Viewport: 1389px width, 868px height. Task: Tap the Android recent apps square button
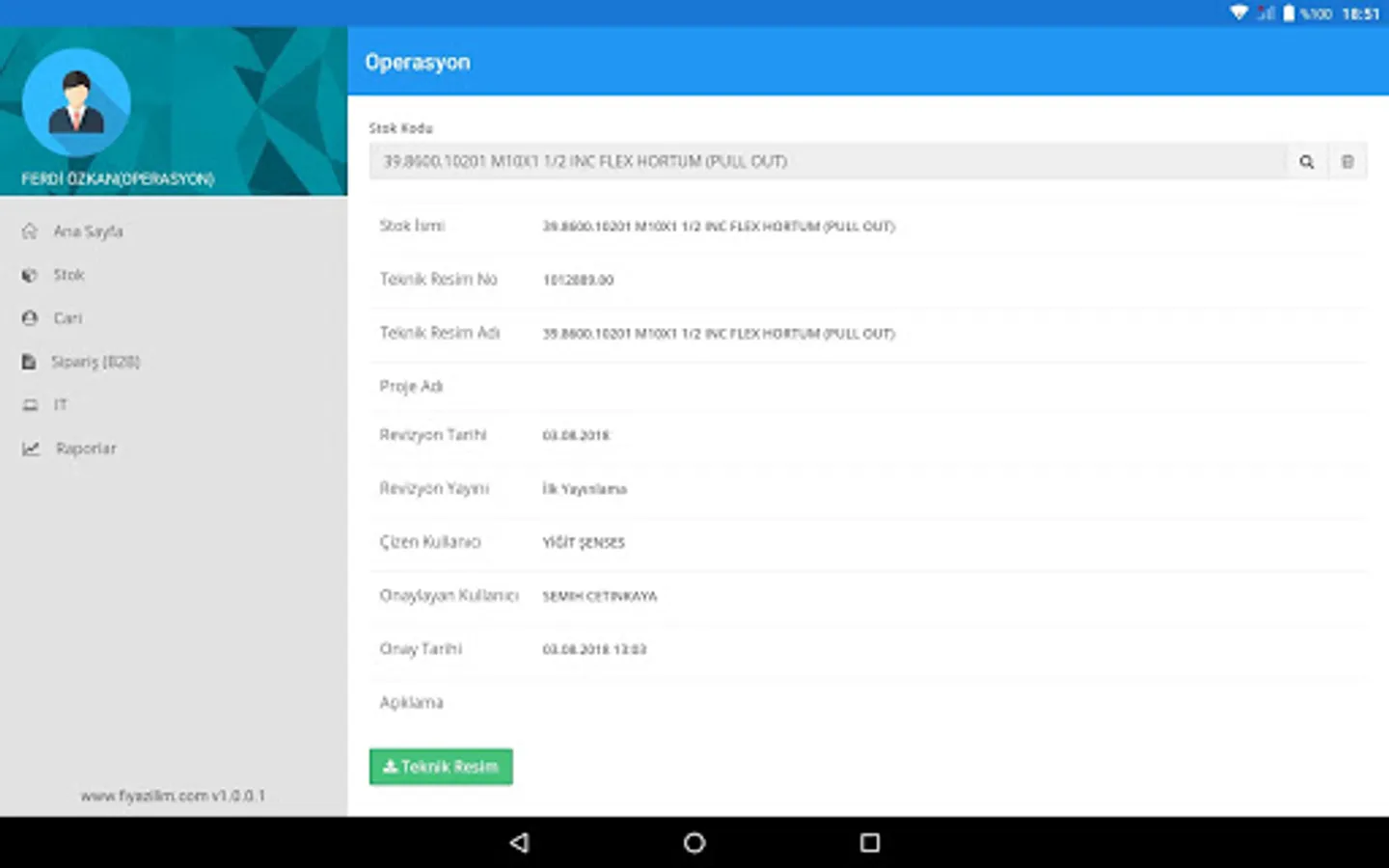(869, 843)
